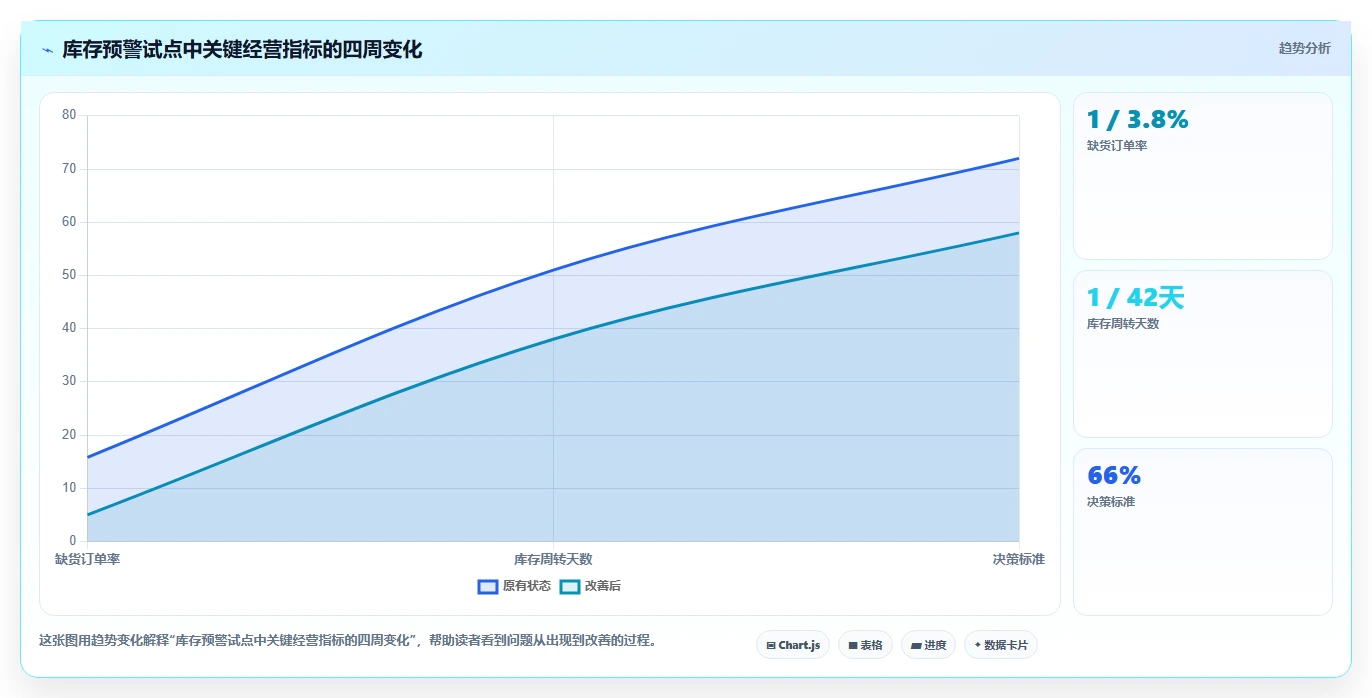Screen dimensions: 1372x698
Task: Click the 库存周转天数 card caption
Action: tap(1123, 324)
